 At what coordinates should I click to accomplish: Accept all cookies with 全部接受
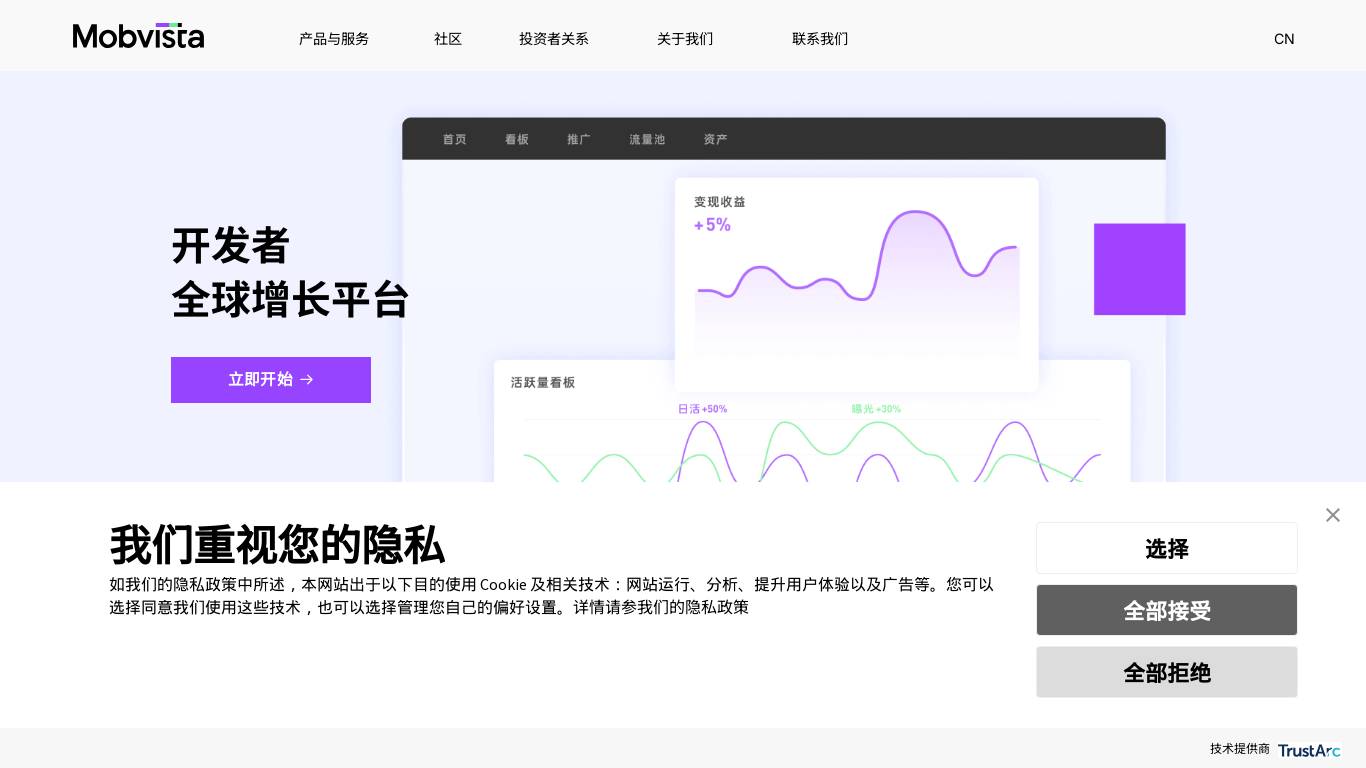coord(1167,610)
